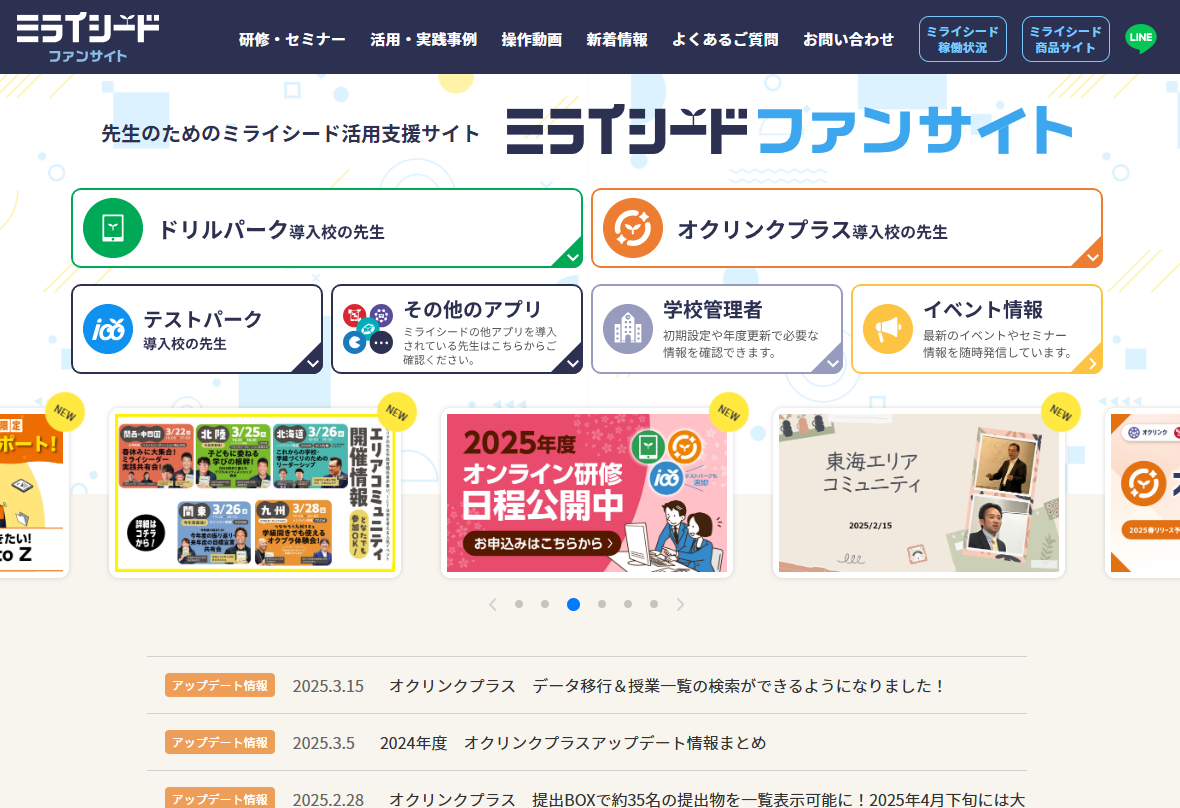
Task: Open お問い合わせ menu item
Action: pyautogui.click(x=849, y=39)
